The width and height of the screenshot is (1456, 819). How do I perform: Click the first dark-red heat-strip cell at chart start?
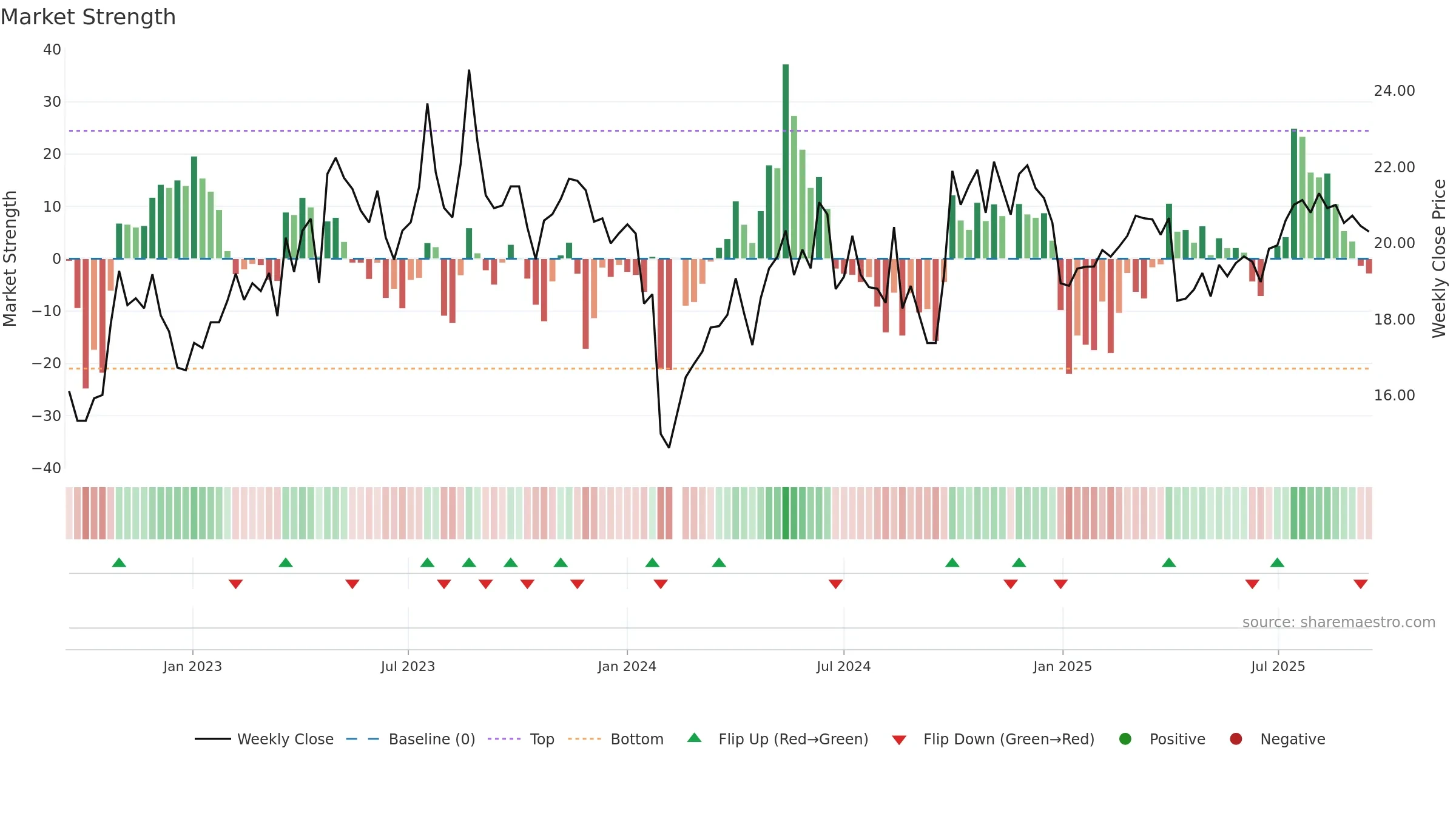[86, 513]
